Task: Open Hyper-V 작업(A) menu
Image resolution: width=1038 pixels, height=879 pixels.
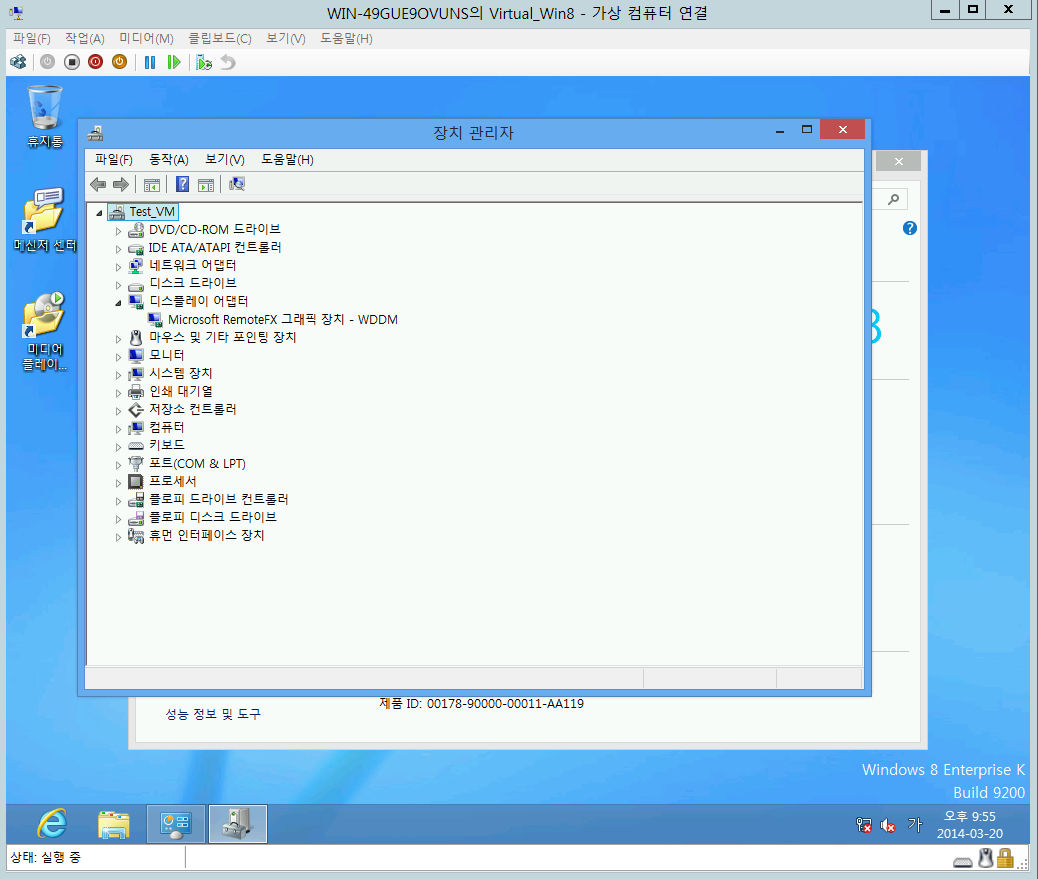Action: point(85,38)
